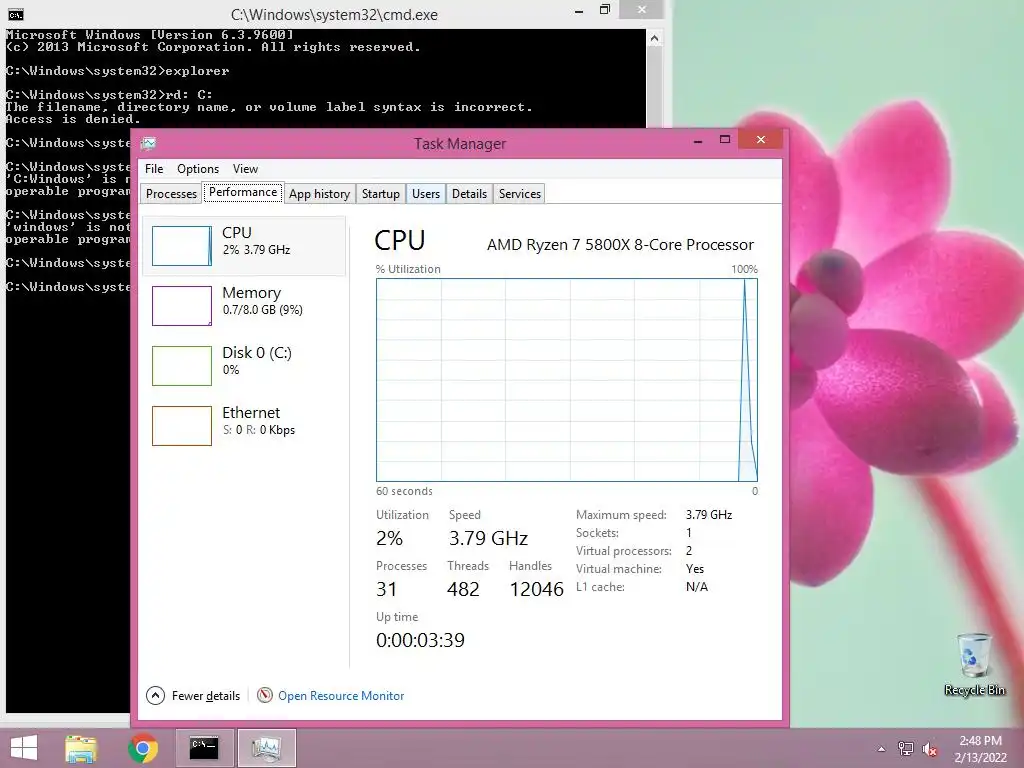
Task: Open Resource Monitor link
Action: click(x=341, y=696)
